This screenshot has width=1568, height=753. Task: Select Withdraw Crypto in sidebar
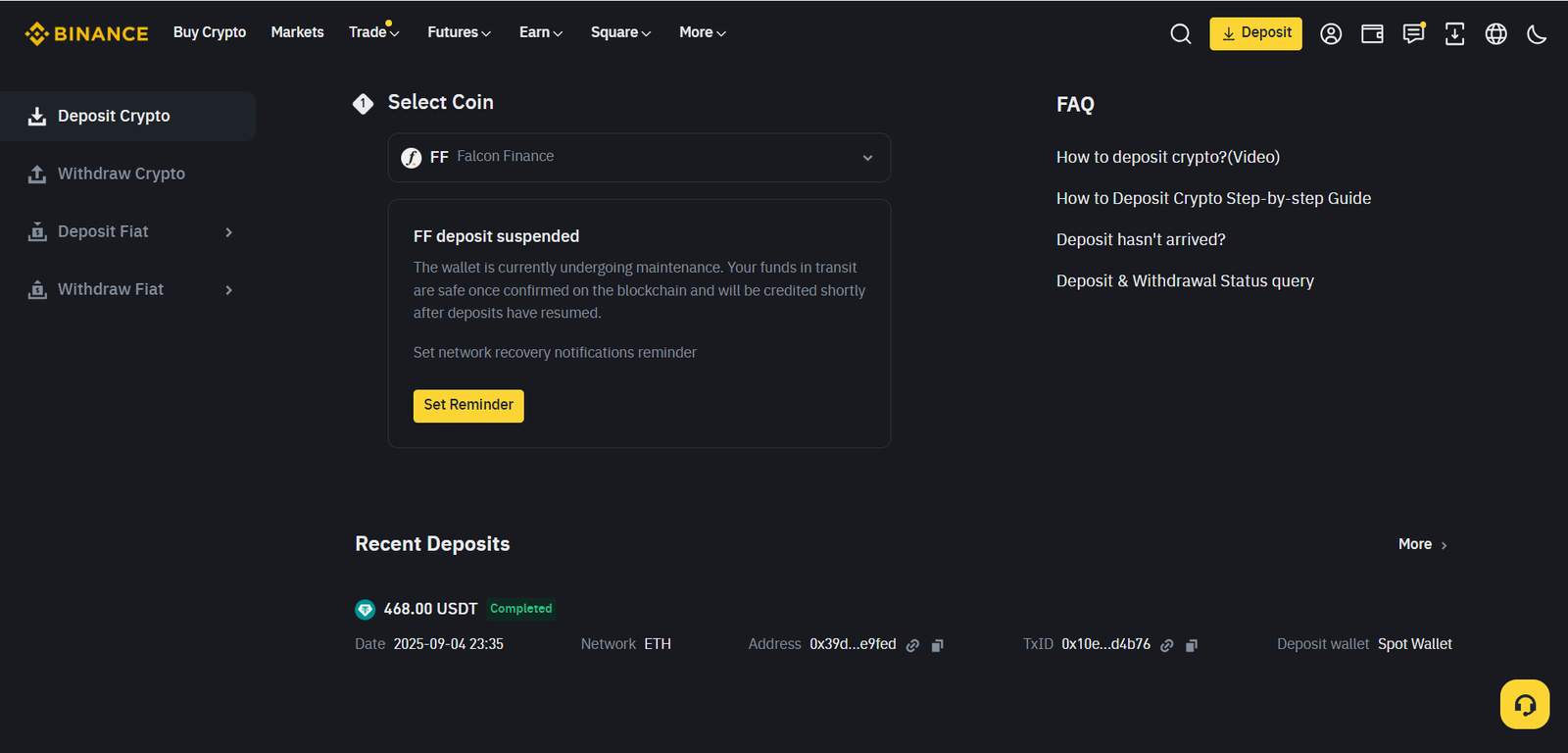[x=121, y=174]
